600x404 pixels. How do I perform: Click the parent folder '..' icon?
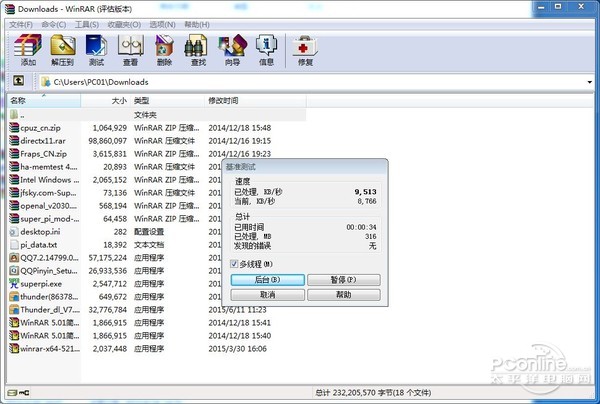pos(14,114)
